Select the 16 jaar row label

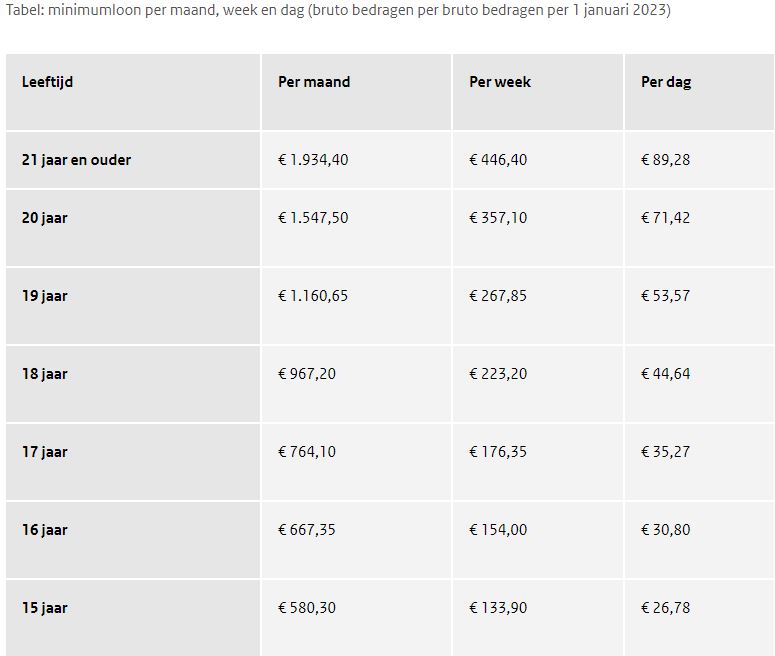point(44,530)
